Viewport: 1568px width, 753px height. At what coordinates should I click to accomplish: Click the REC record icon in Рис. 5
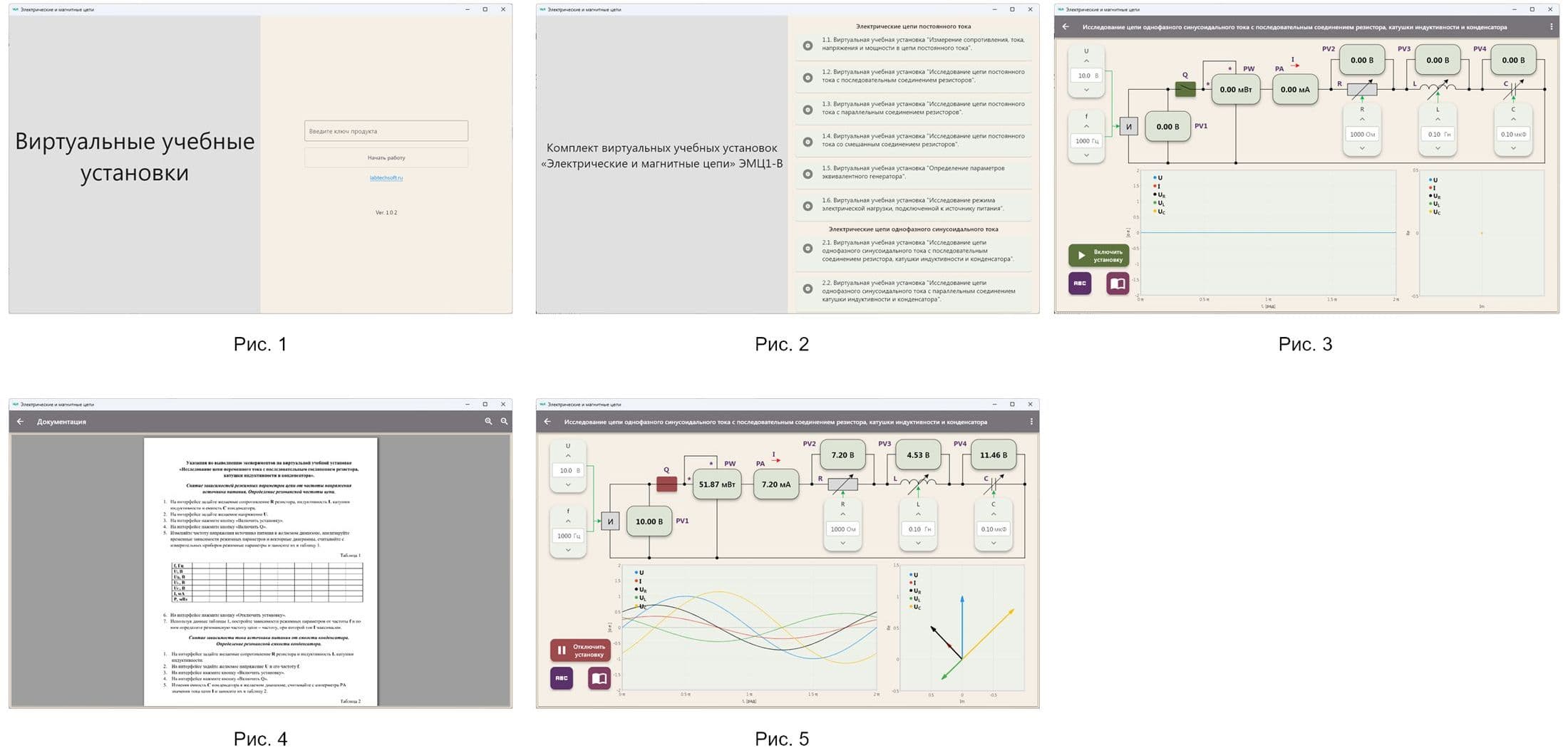click(x=562, y=678)
